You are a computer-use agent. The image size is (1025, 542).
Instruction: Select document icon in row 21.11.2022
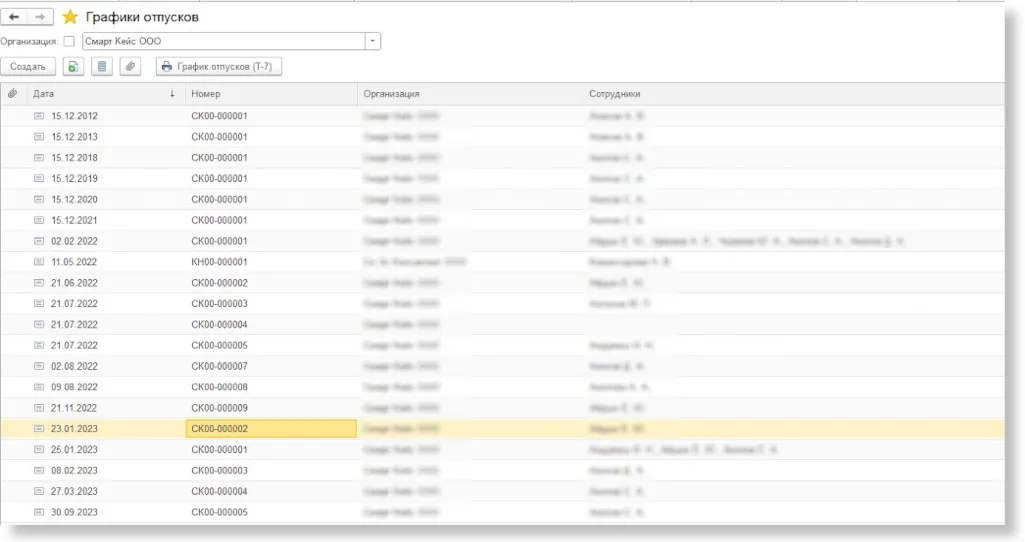click(x=39, y=408)
